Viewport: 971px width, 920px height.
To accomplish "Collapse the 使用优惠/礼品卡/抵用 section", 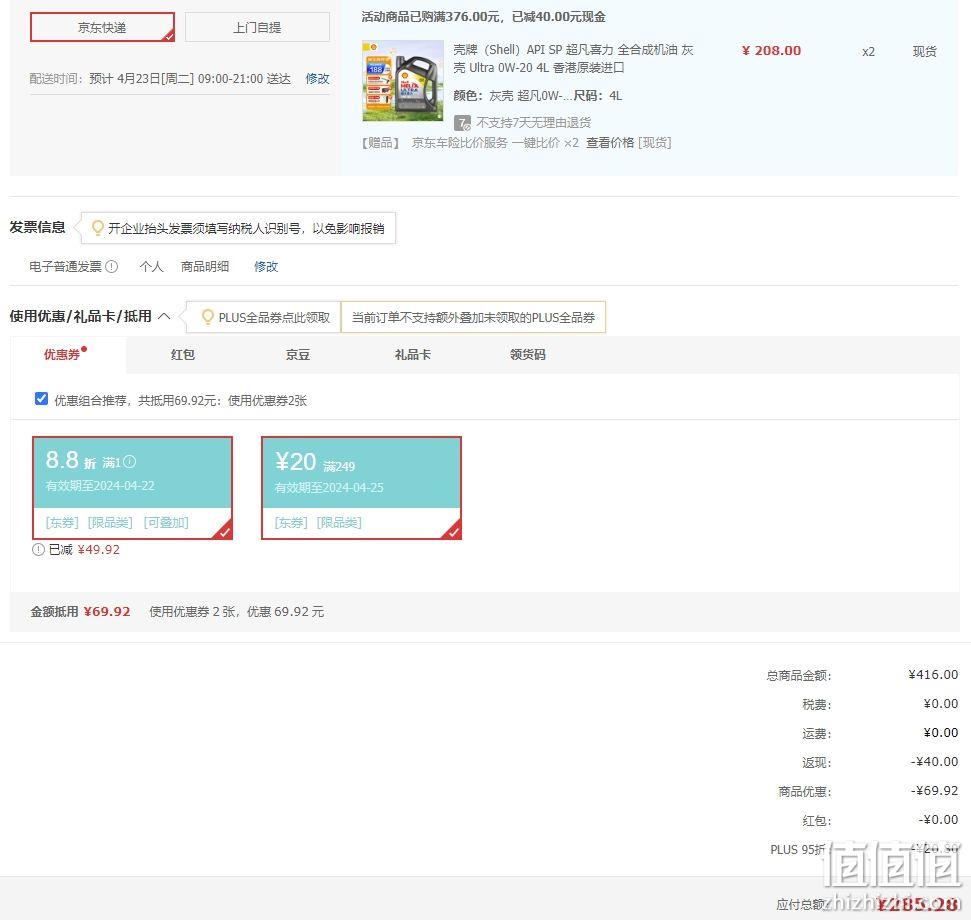I will click(x=164, y=316).
